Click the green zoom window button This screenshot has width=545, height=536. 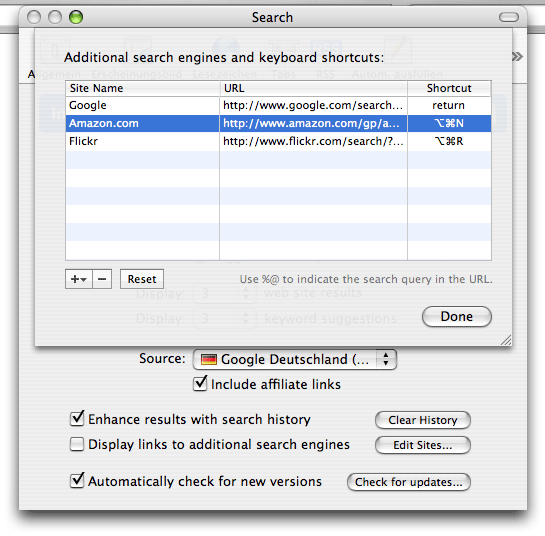tap(76, 17)
